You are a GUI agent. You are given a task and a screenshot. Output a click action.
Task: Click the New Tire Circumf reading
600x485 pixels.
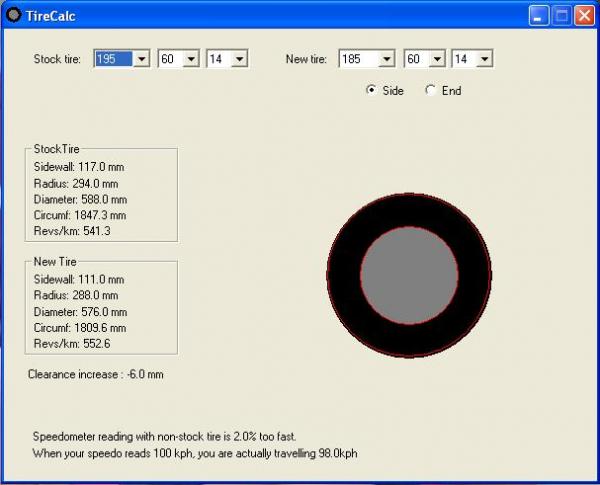[80, 327]
